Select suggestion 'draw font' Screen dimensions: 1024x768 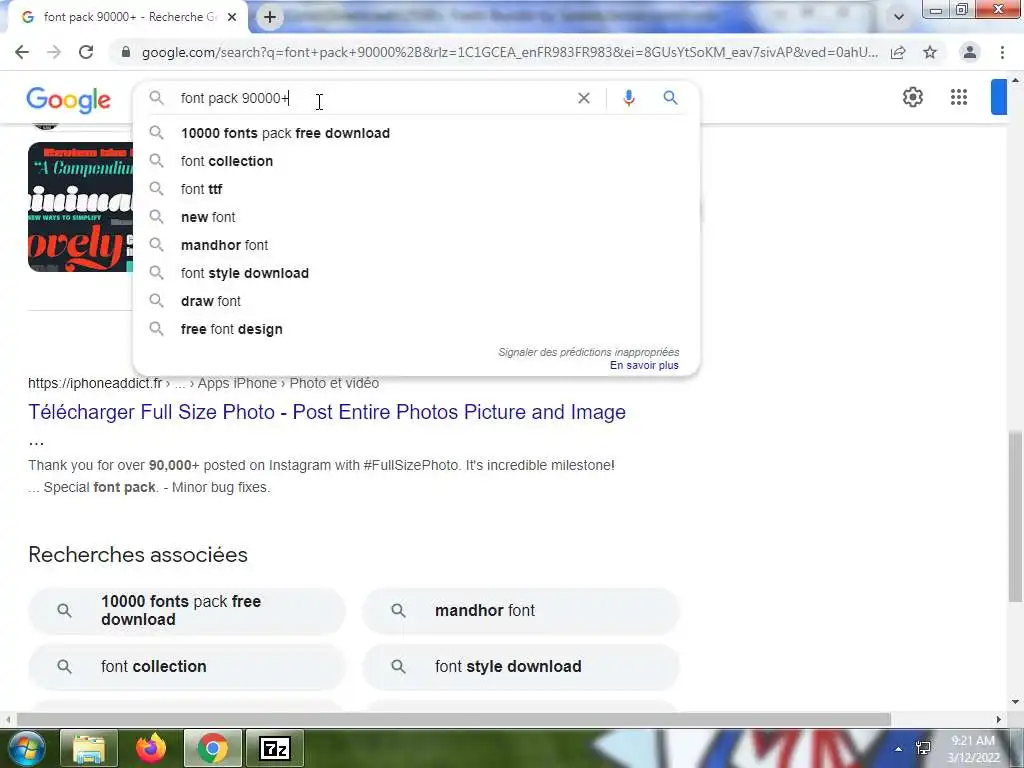(416, 302)
